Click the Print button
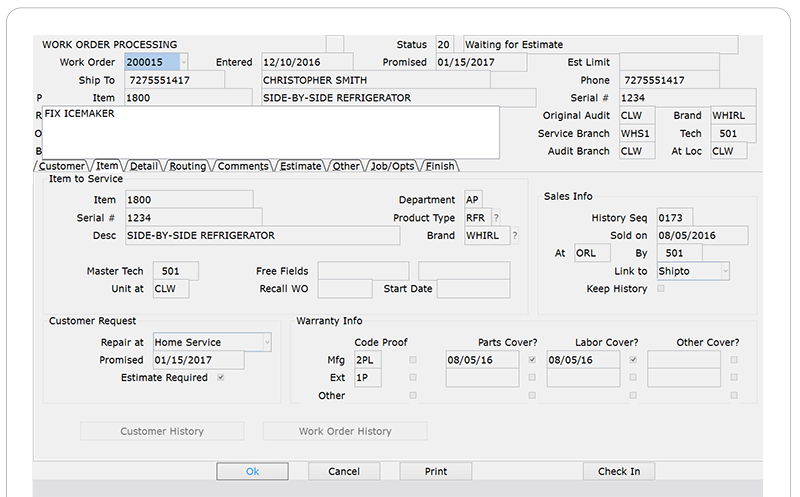This screenshot has width=800, height=497. (436, 471)
